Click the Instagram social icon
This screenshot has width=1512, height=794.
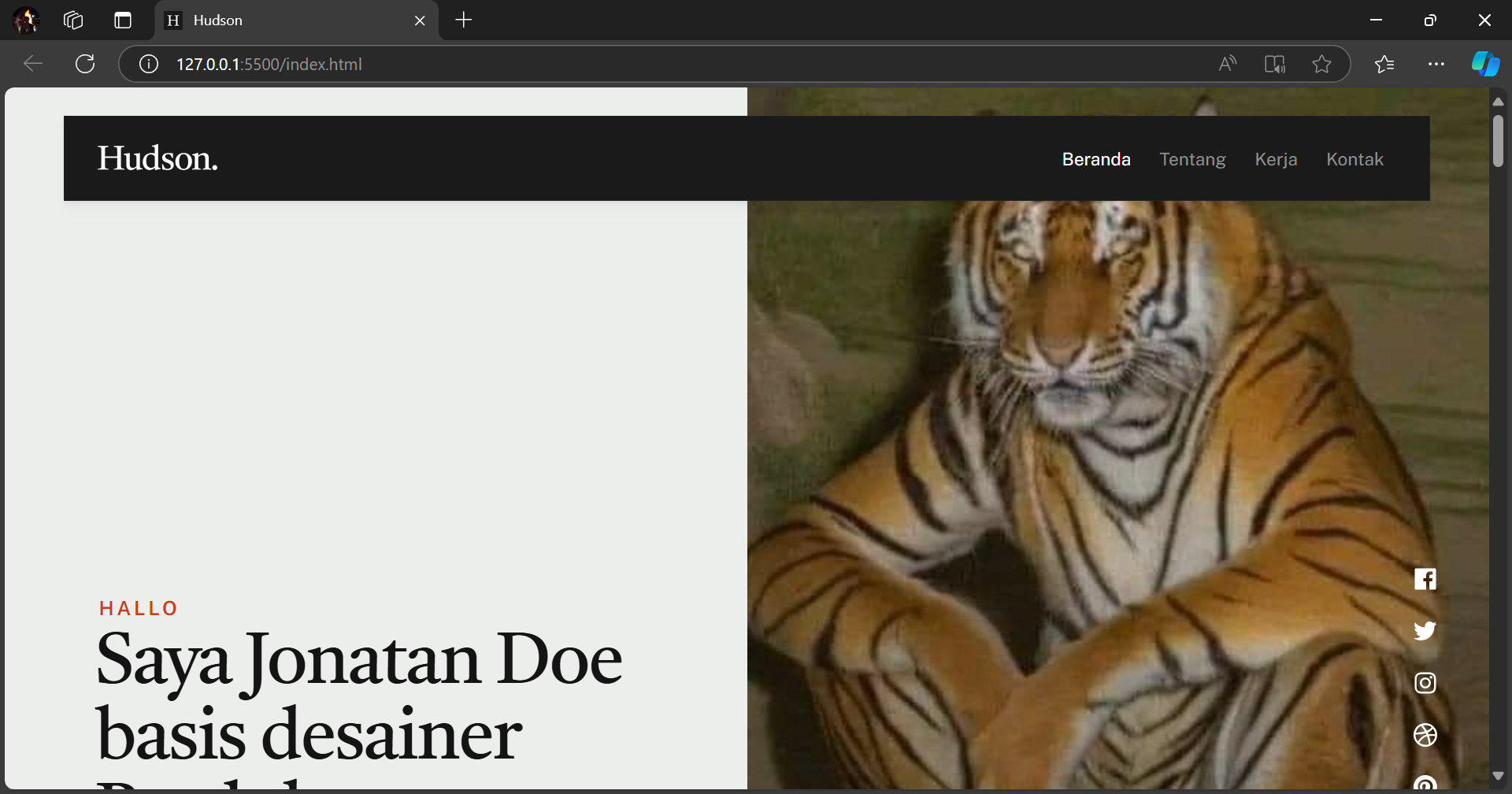pyautogui.click(x=1425, y=683)
